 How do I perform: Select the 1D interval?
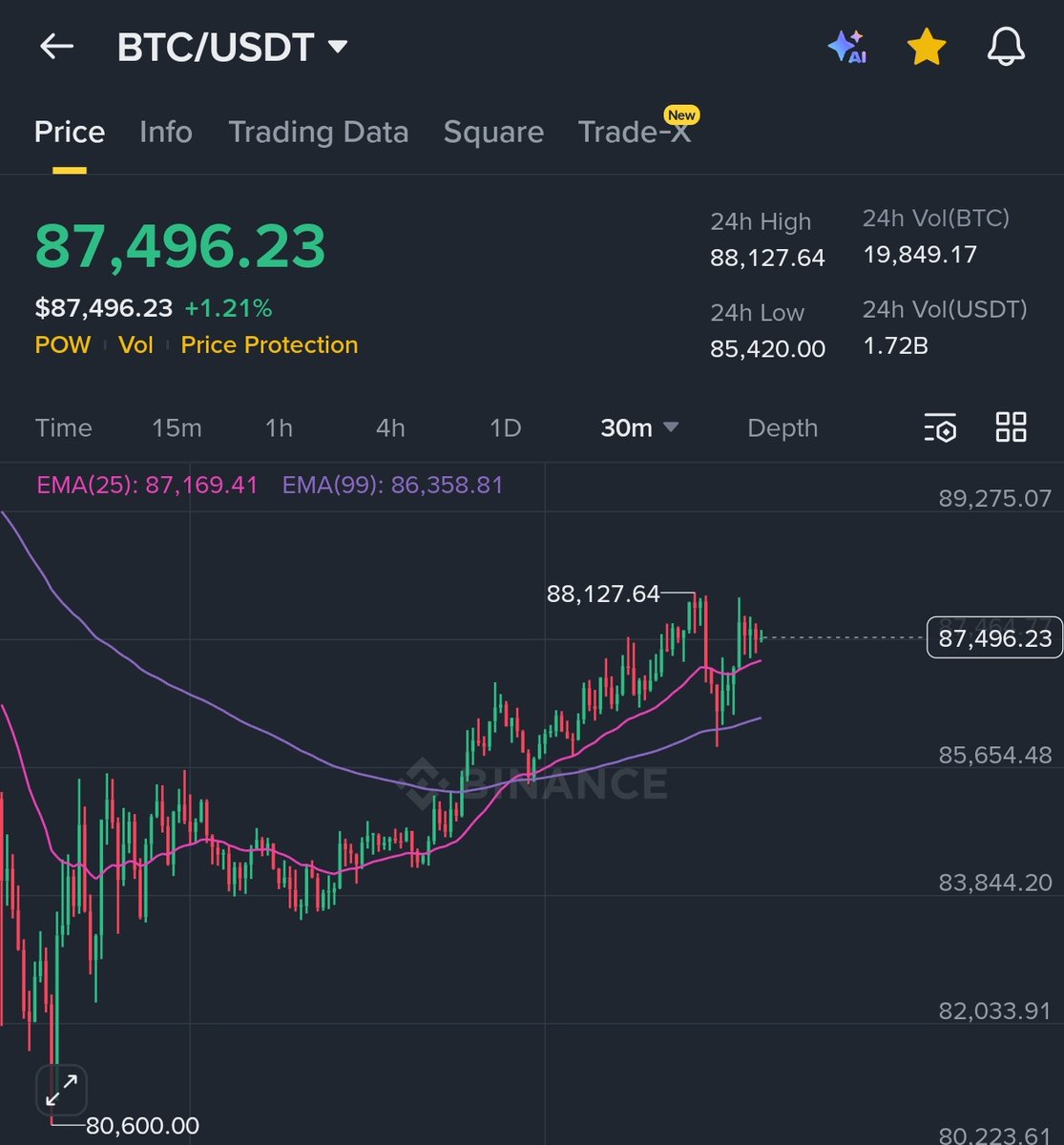click(505, 427)
